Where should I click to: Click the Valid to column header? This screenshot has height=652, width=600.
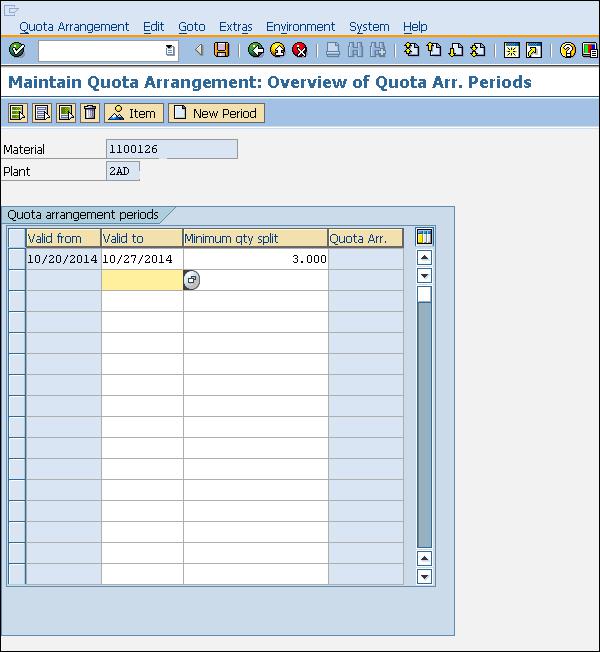(142, 238)
